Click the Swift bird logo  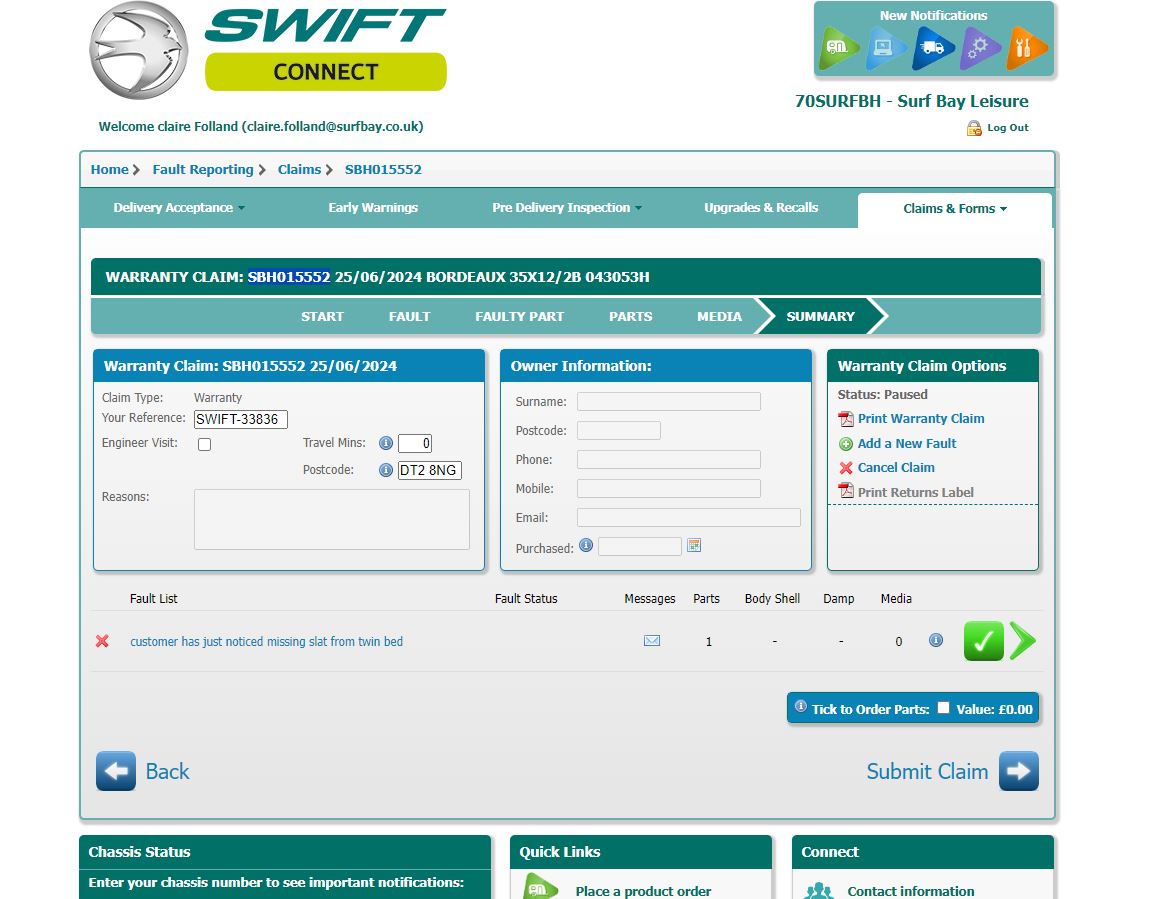click(138, 50)
